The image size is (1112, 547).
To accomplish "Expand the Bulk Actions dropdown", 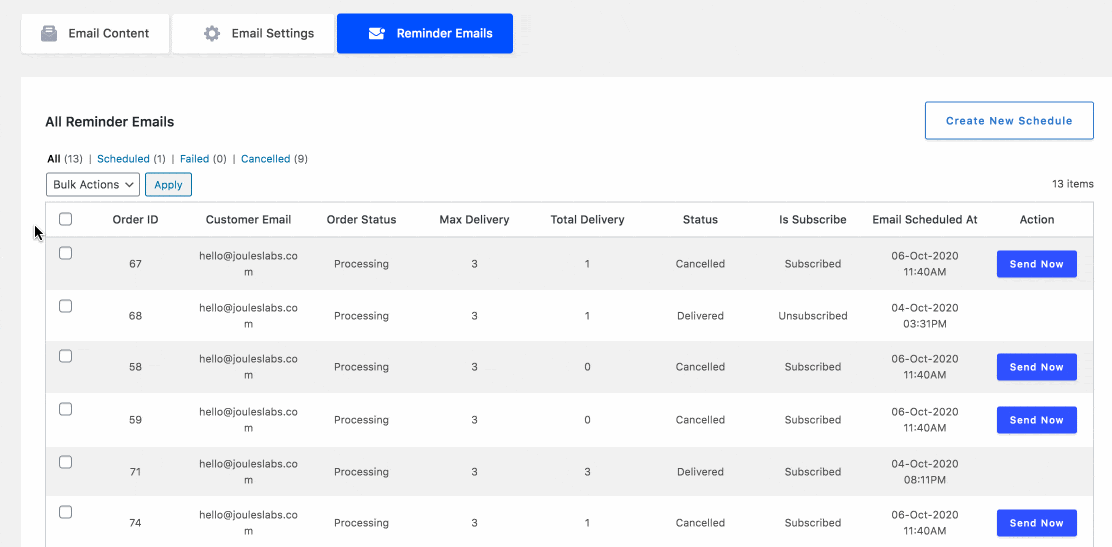I will (93, 185).
